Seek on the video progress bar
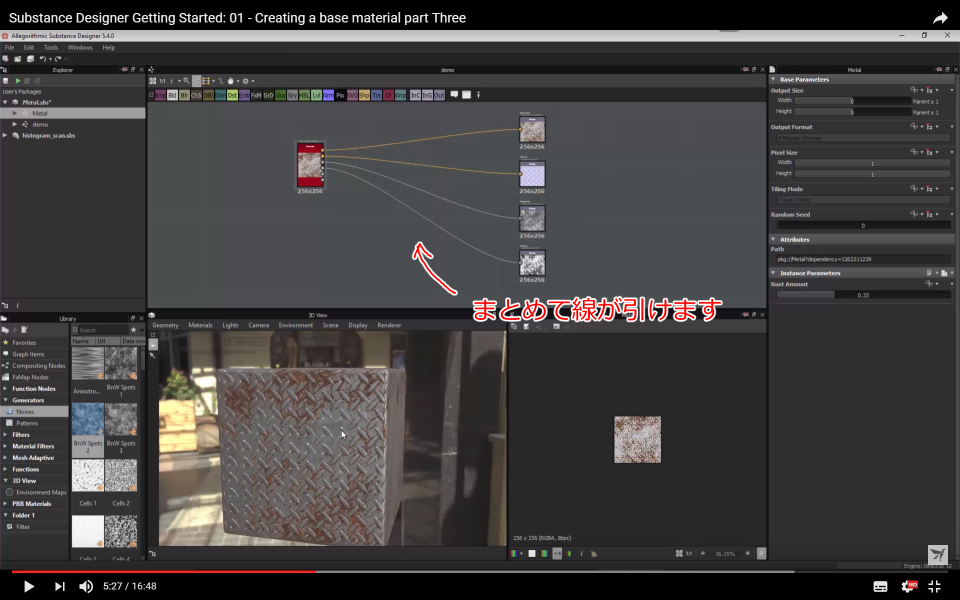The image size is (960, 600). 480,571
